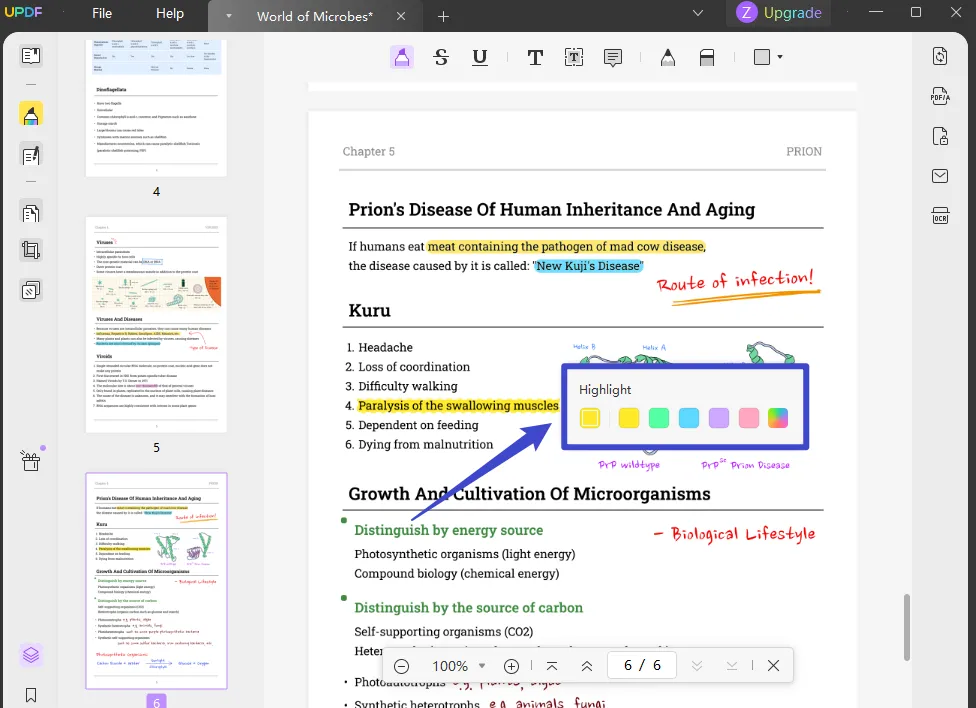Select the rectangle Shape tool
The height and width of the screenshot is (708, 976).
click(762, 57)
